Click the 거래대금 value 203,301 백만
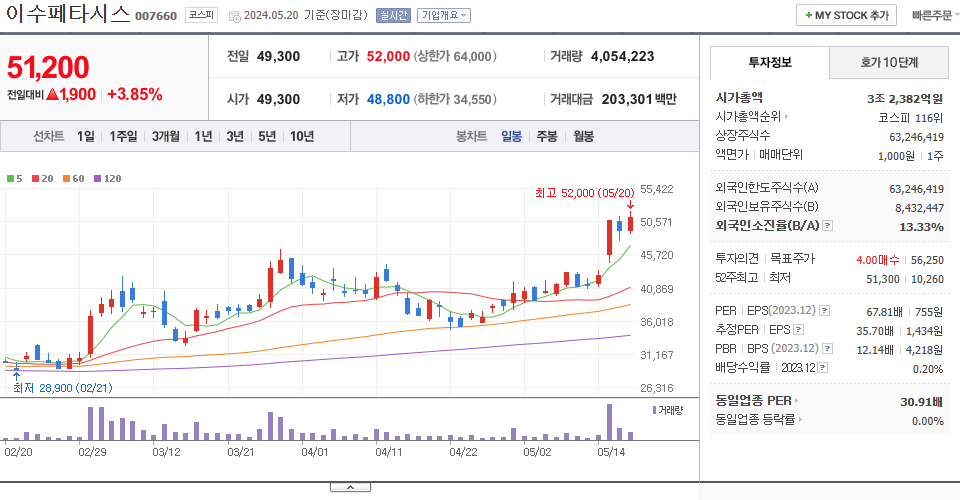Viewport: 960px width, 500px height. (x=639, y=99)
